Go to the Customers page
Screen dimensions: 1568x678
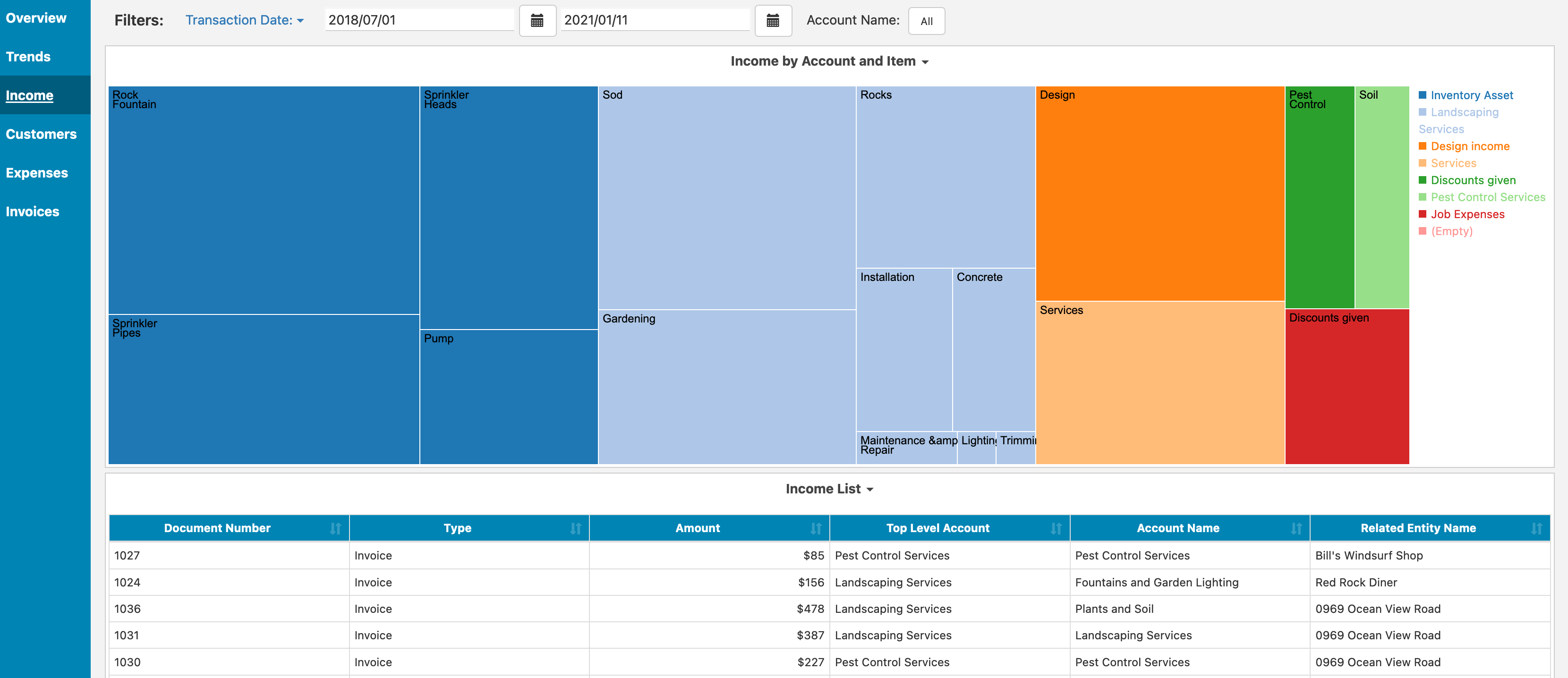tap(42, 135)
